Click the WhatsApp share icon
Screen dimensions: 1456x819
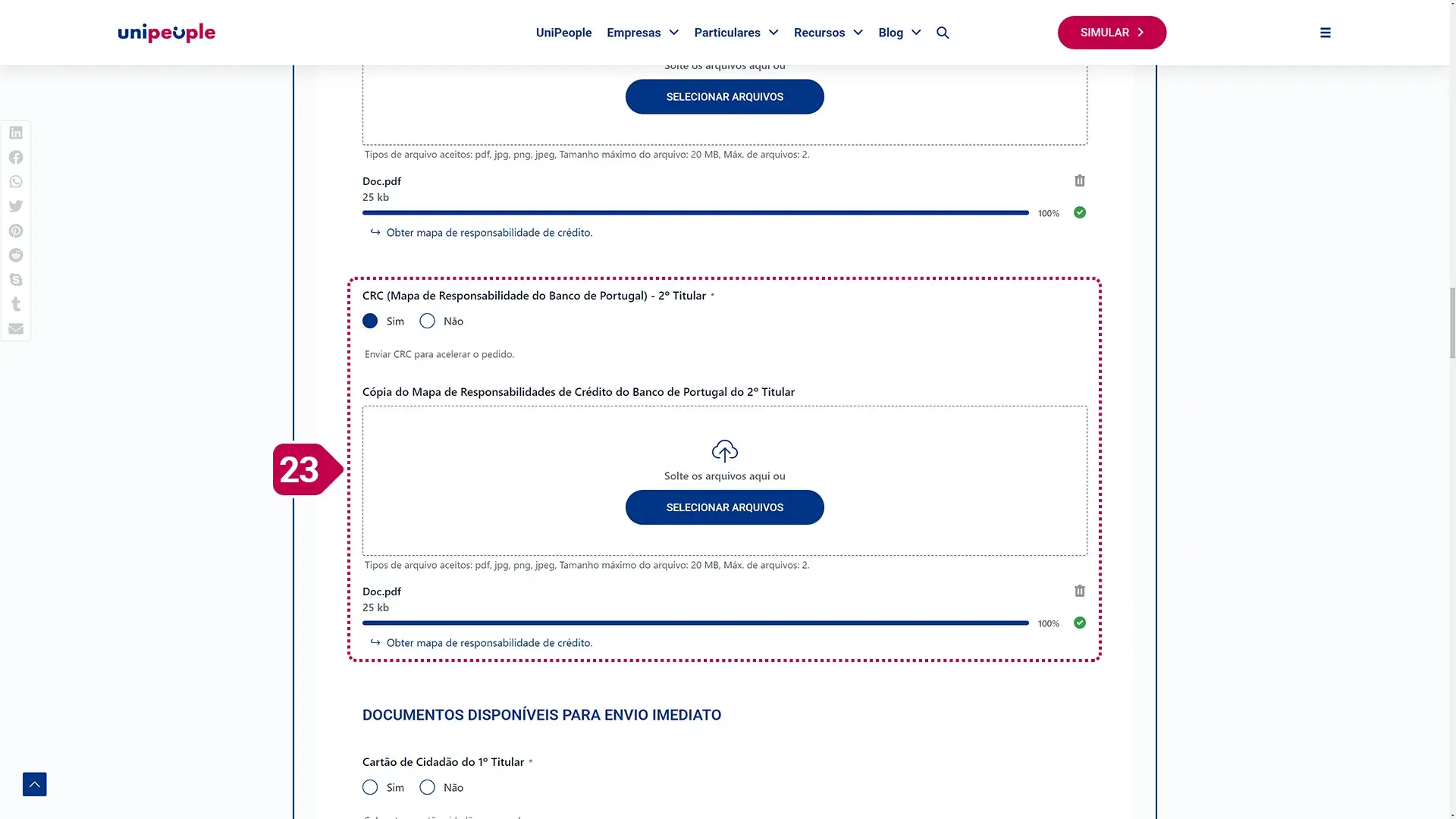(16, 182)
